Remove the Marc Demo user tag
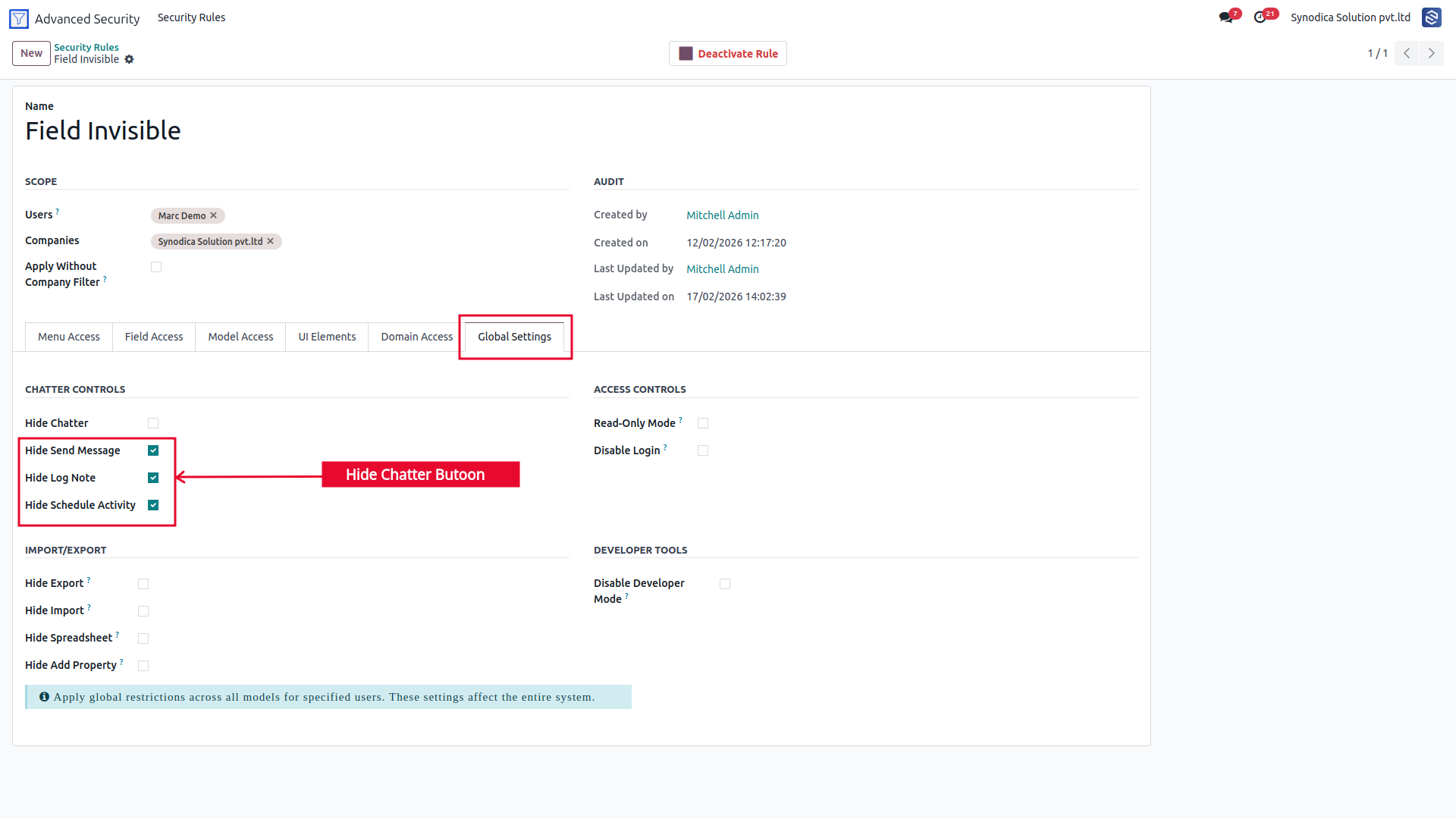The height and width of the screenshot is (819, 1456). point(214,215)
